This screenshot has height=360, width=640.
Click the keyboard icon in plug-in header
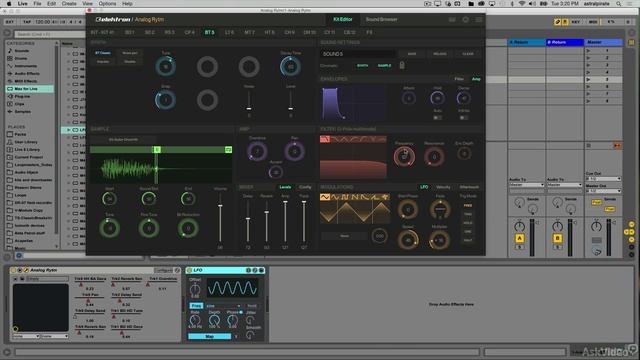[x=452, y=19]
